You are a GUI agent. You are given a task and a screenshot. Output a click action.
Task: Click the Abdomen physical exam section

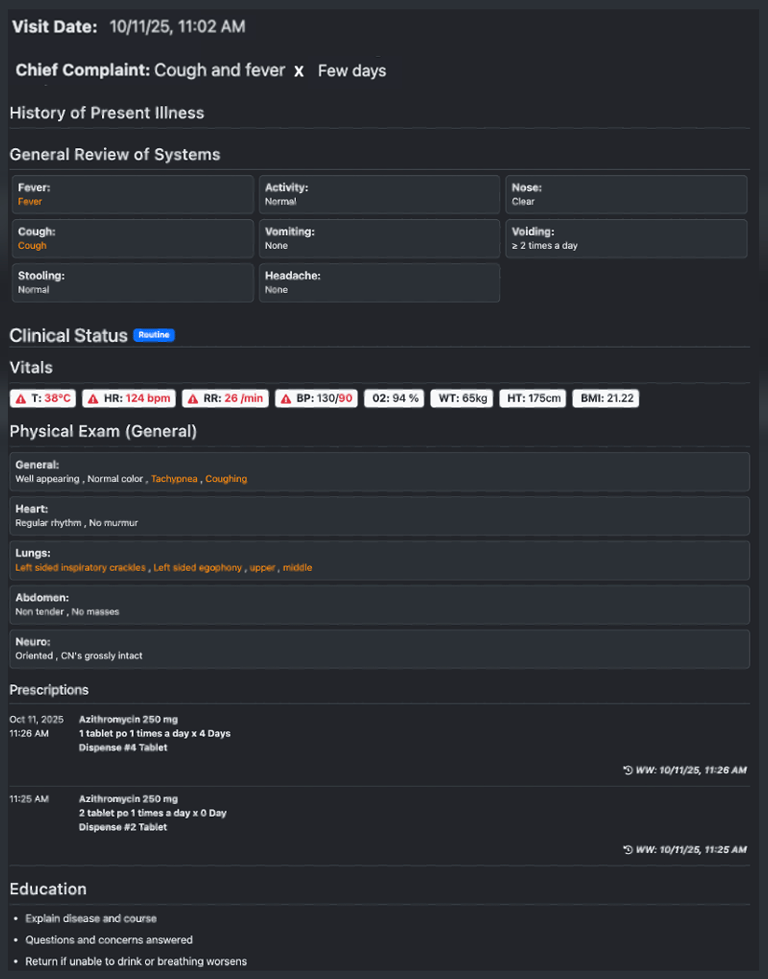(379, 604)
